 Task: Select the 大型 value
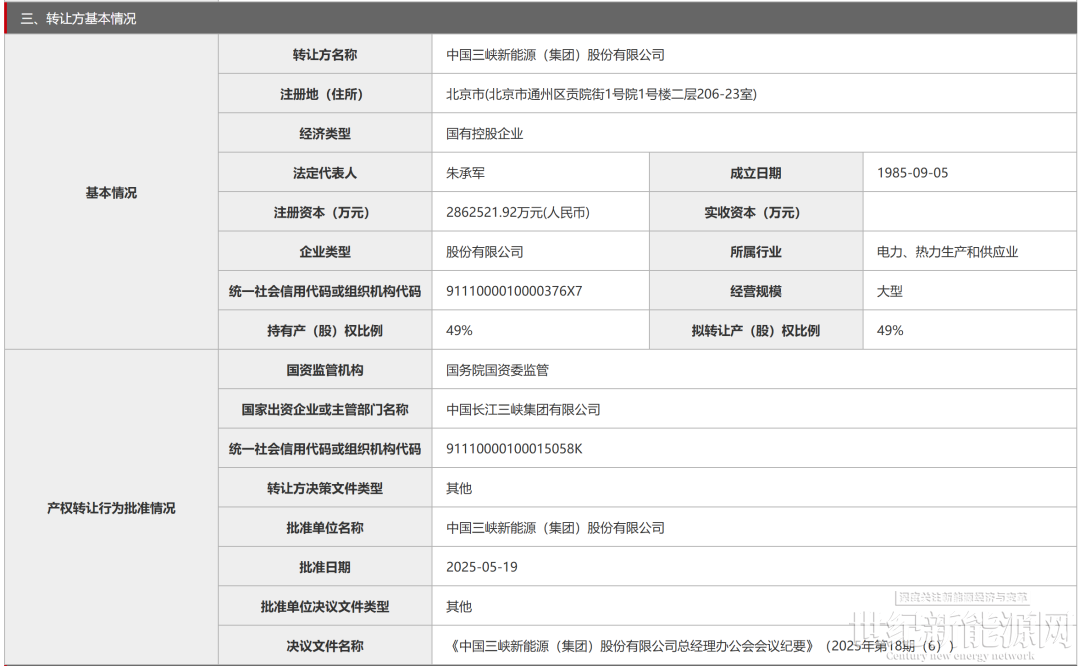889,291
